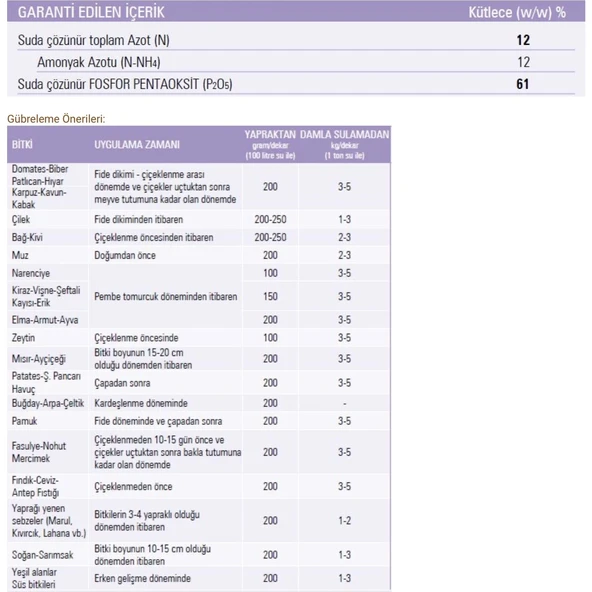Click the Bağ-Kivi row label

[27, 237]
